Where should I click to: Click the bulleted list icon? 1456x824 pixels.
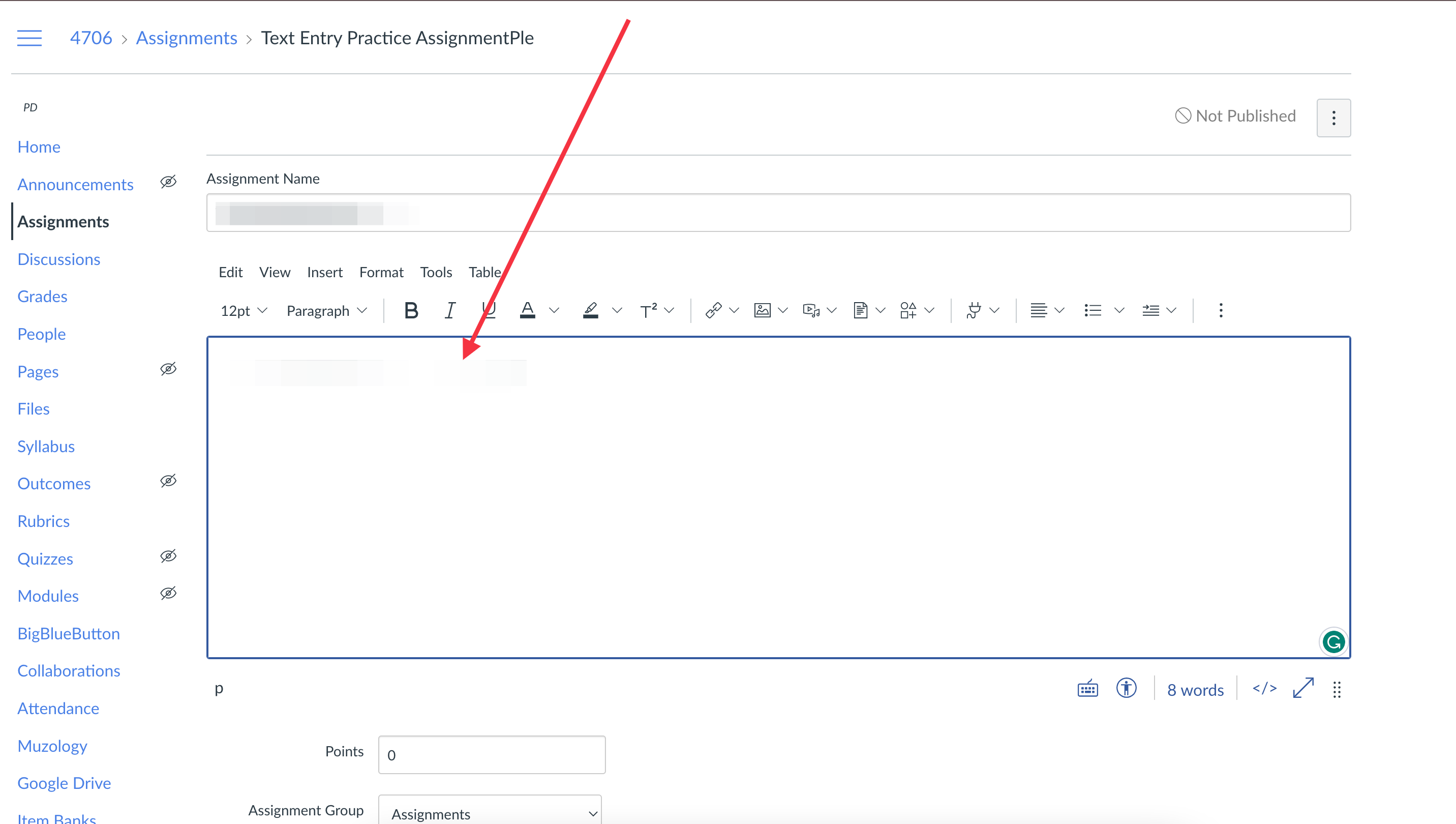coord(1093,311)
